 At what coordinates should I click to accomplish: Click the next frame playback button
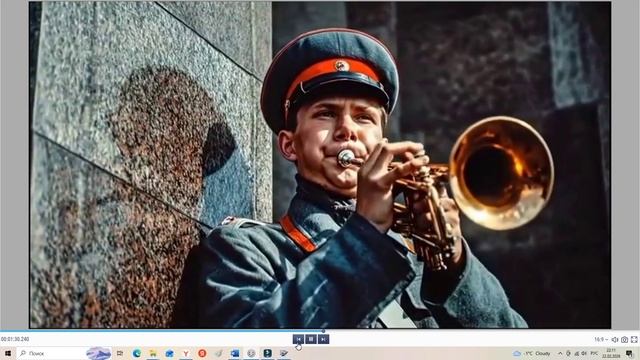pos(324,339)
